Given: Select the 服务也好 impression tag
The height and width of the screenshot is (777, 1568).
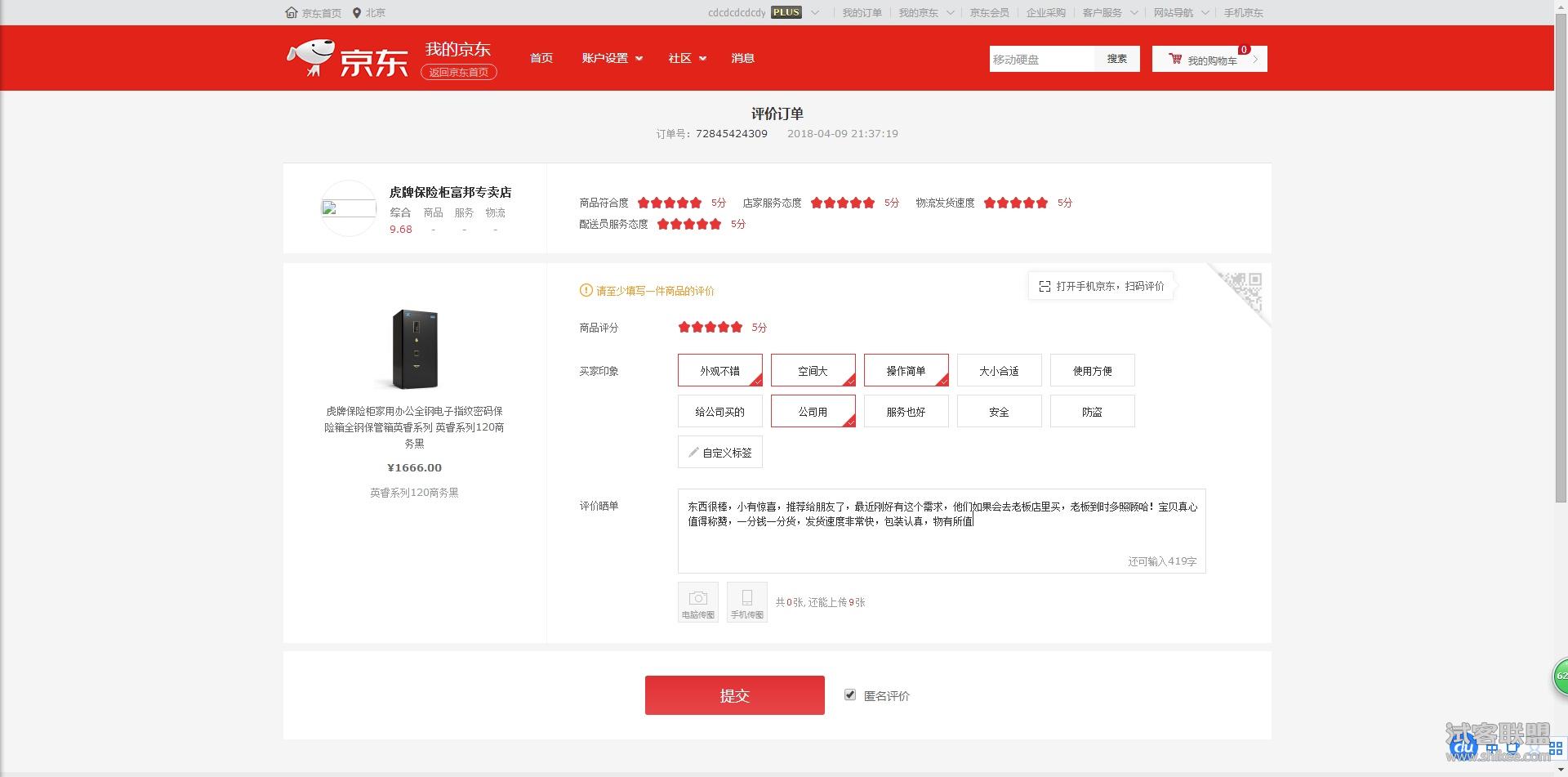Looking at the screenshot, I should tap(906, 411).
